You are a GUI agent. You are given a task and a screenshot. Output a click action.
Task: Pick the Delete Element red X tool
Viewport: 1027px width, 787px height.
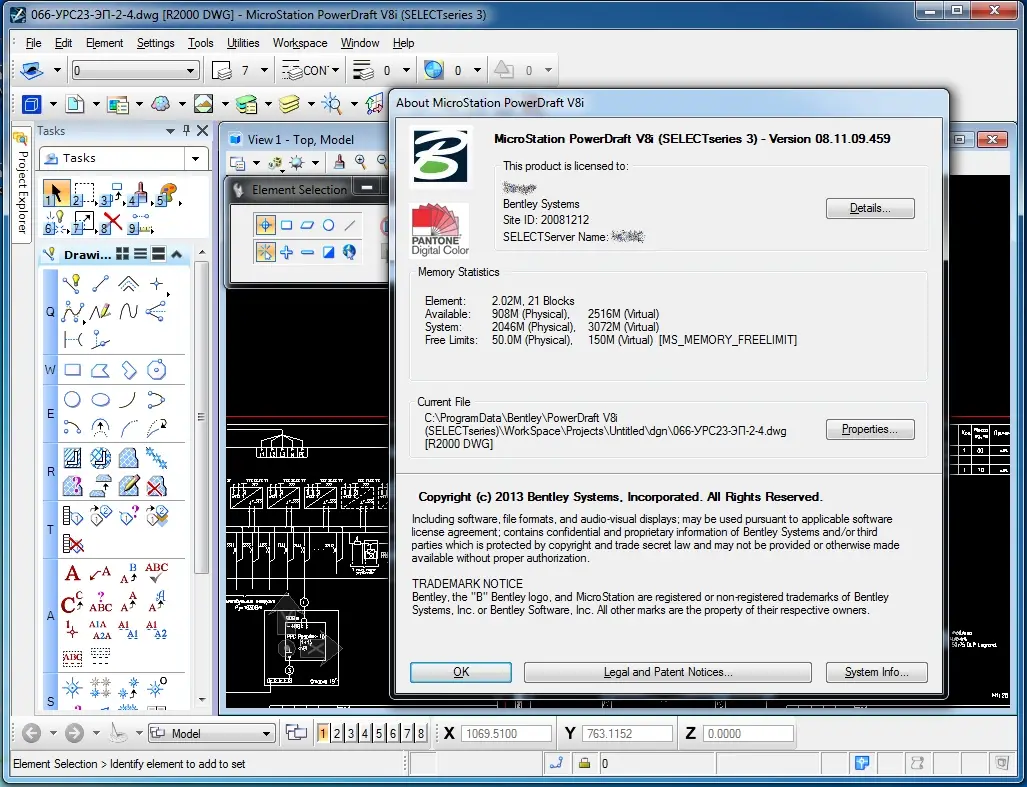coord(112,223)
